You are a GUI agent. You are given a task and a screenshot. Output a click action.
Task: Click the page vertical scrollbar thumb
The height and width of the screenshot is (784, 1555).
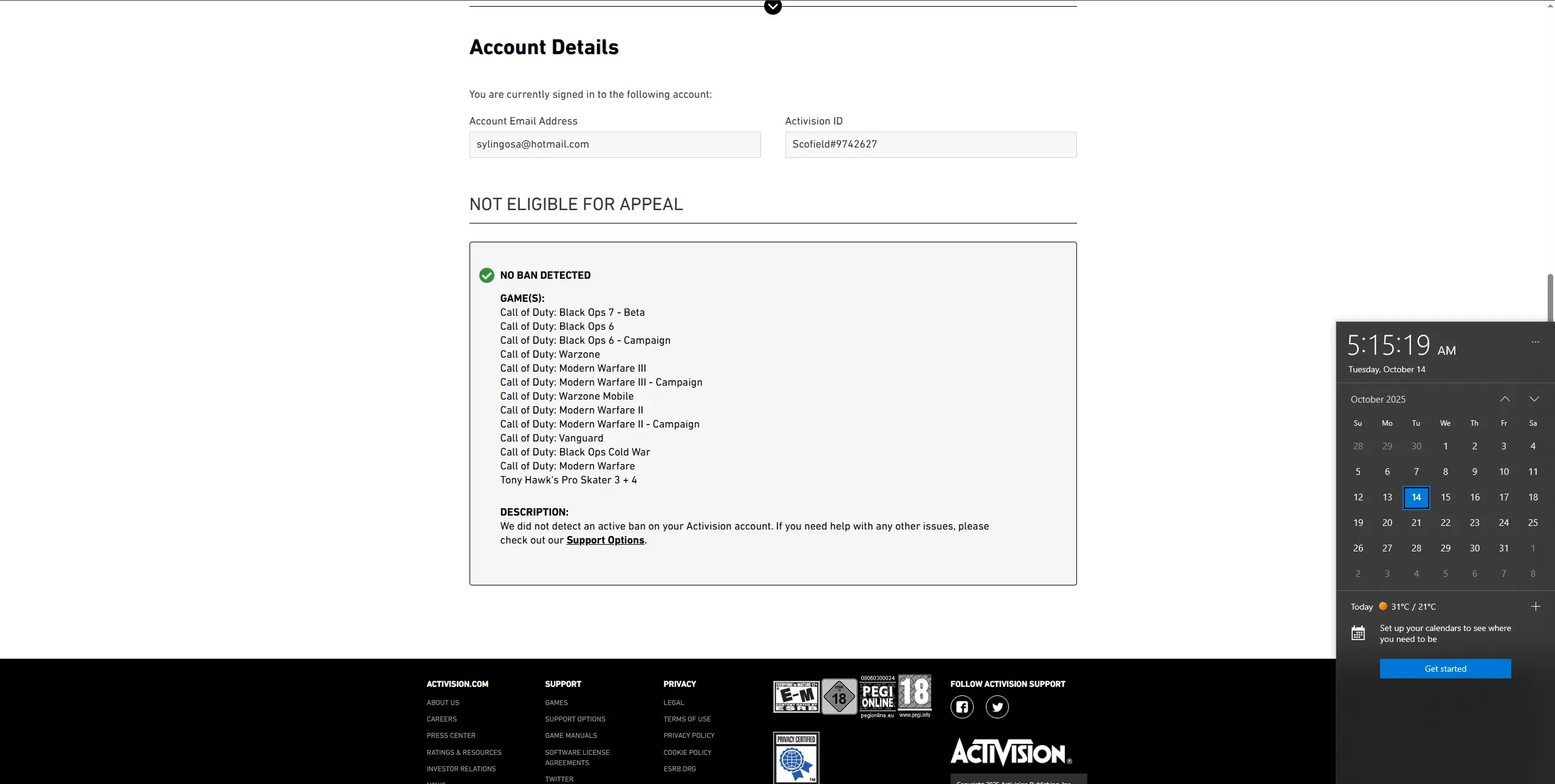[x=1550, y=298]
